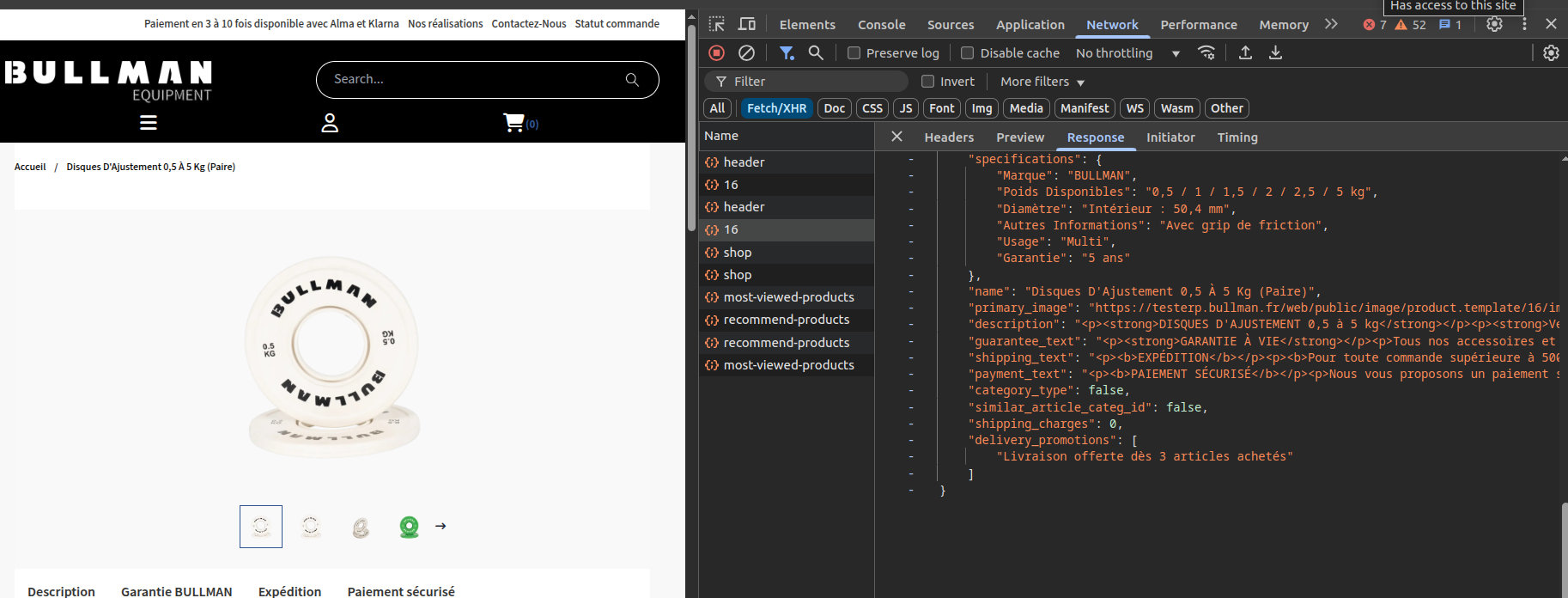
Task: Open the shopping cart icon
Action: (514, 123)
